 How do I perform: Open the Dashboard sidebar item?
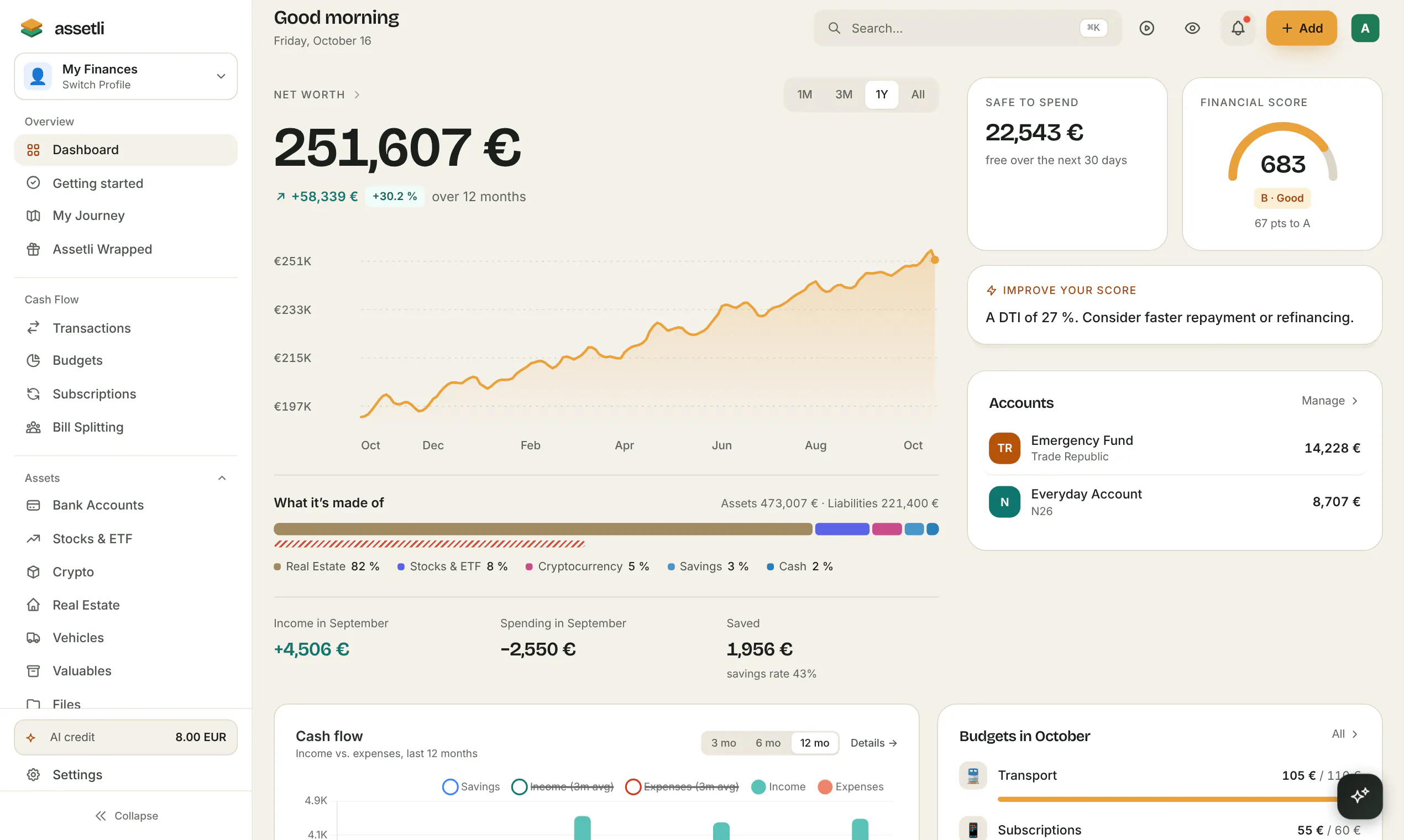pos(125,149)
